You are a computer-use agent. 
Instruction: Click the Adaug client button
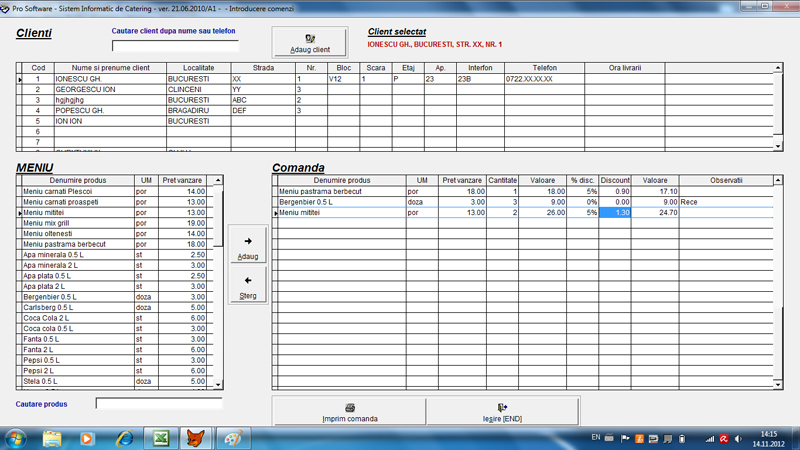(x=310, y=42)
